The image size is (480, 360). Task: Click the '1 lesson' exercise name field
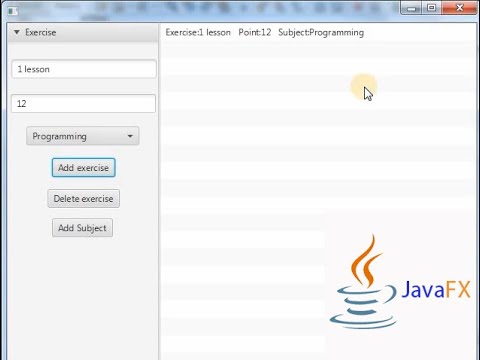[x=84, y=69]
